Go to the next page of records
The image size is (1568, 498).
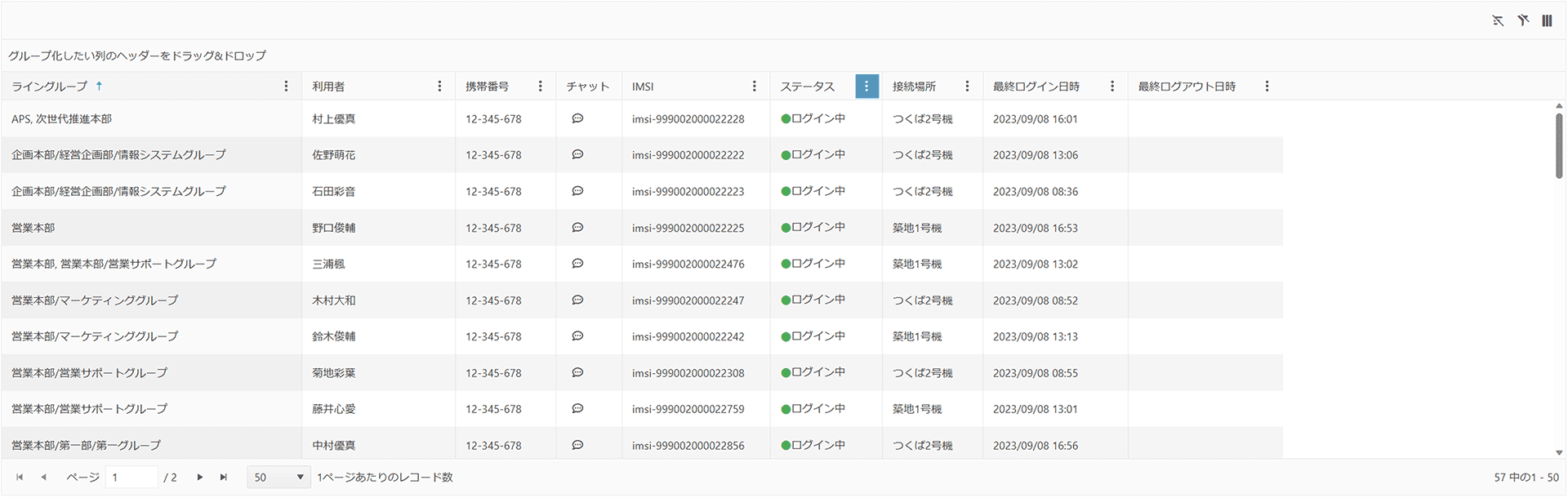tap(199, 477)
